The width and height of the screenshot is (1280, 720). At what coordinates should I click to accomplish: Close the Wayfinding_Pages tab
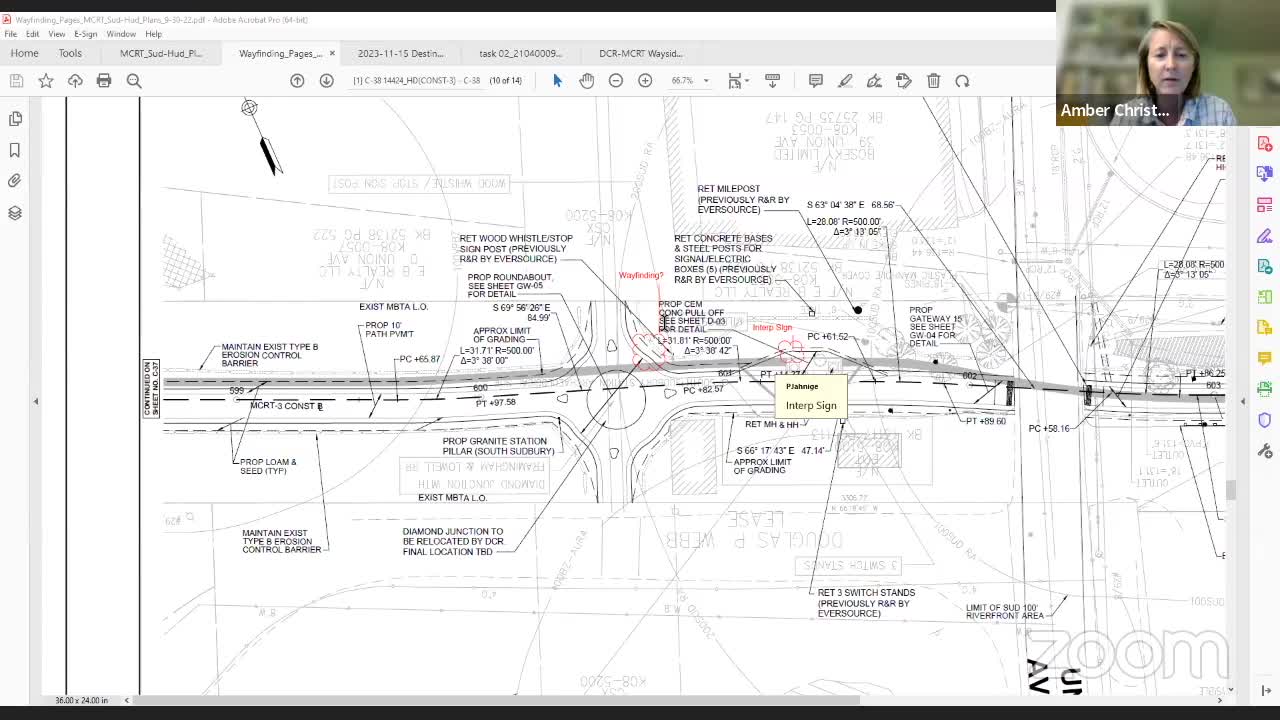pyautogui.click(x=332, y=53)
